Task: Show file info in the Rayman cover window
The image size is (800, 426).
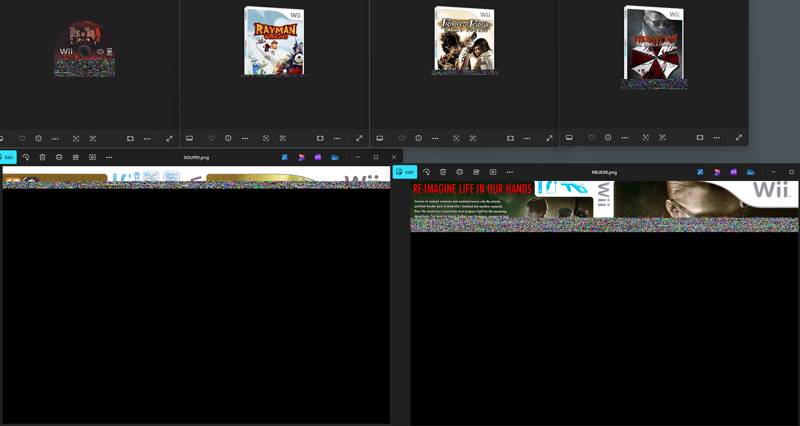Action: 228,138
